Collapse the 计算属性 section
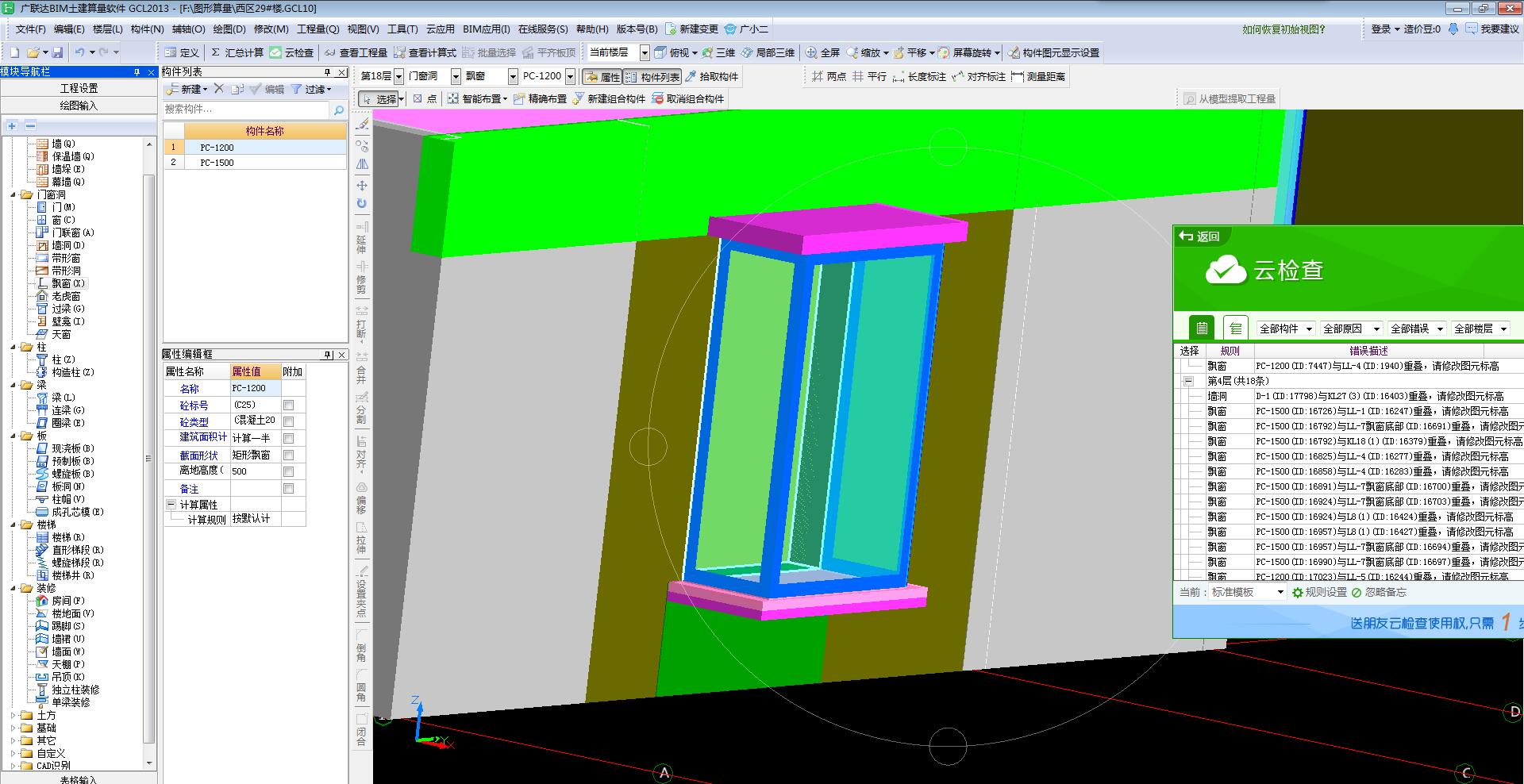 tap(171, 505)
